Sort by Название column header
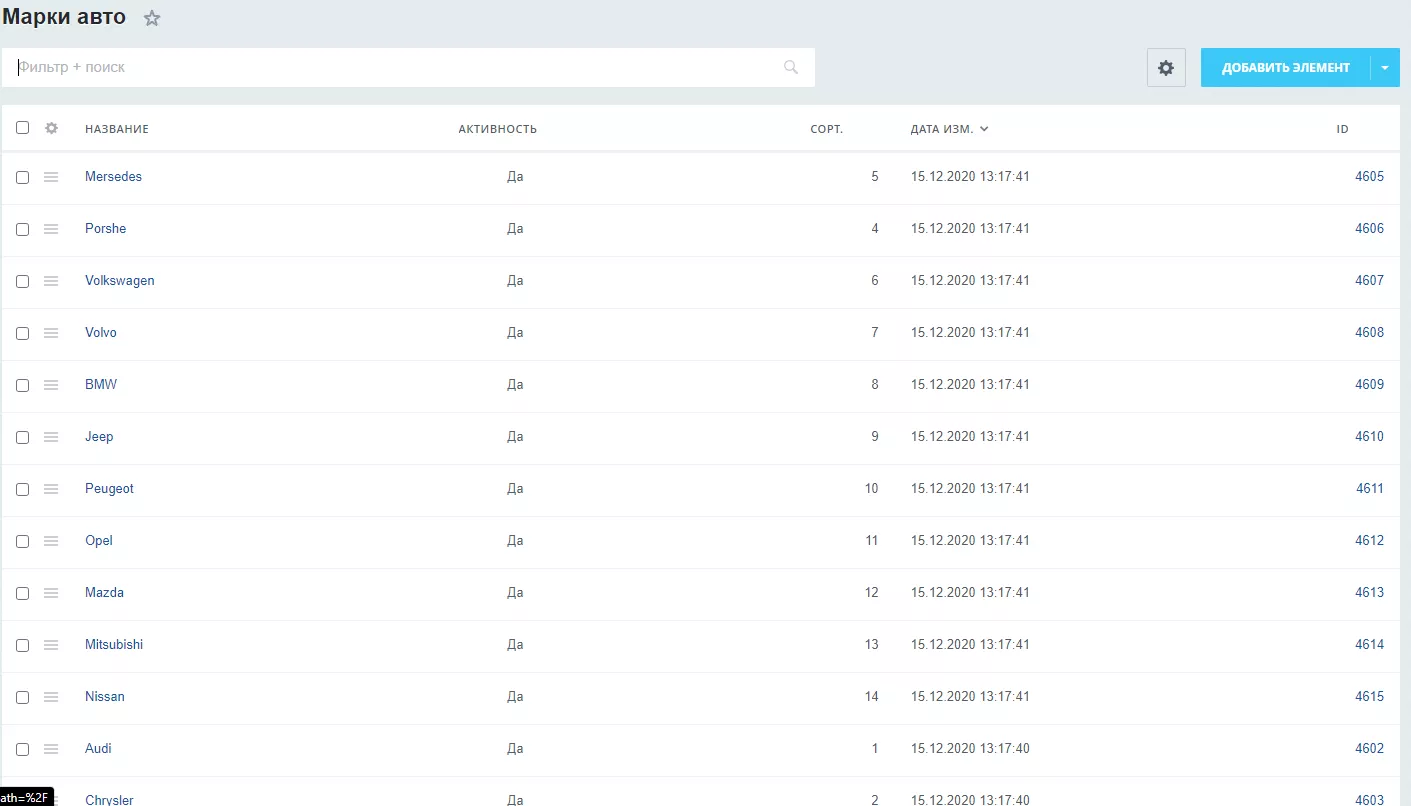1411x806 pixels. (x=117, y=129)
